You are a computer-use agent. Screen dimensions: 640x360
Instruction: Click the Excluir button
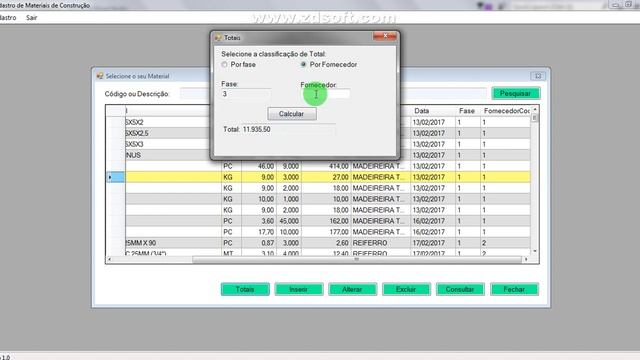[406, 289]
